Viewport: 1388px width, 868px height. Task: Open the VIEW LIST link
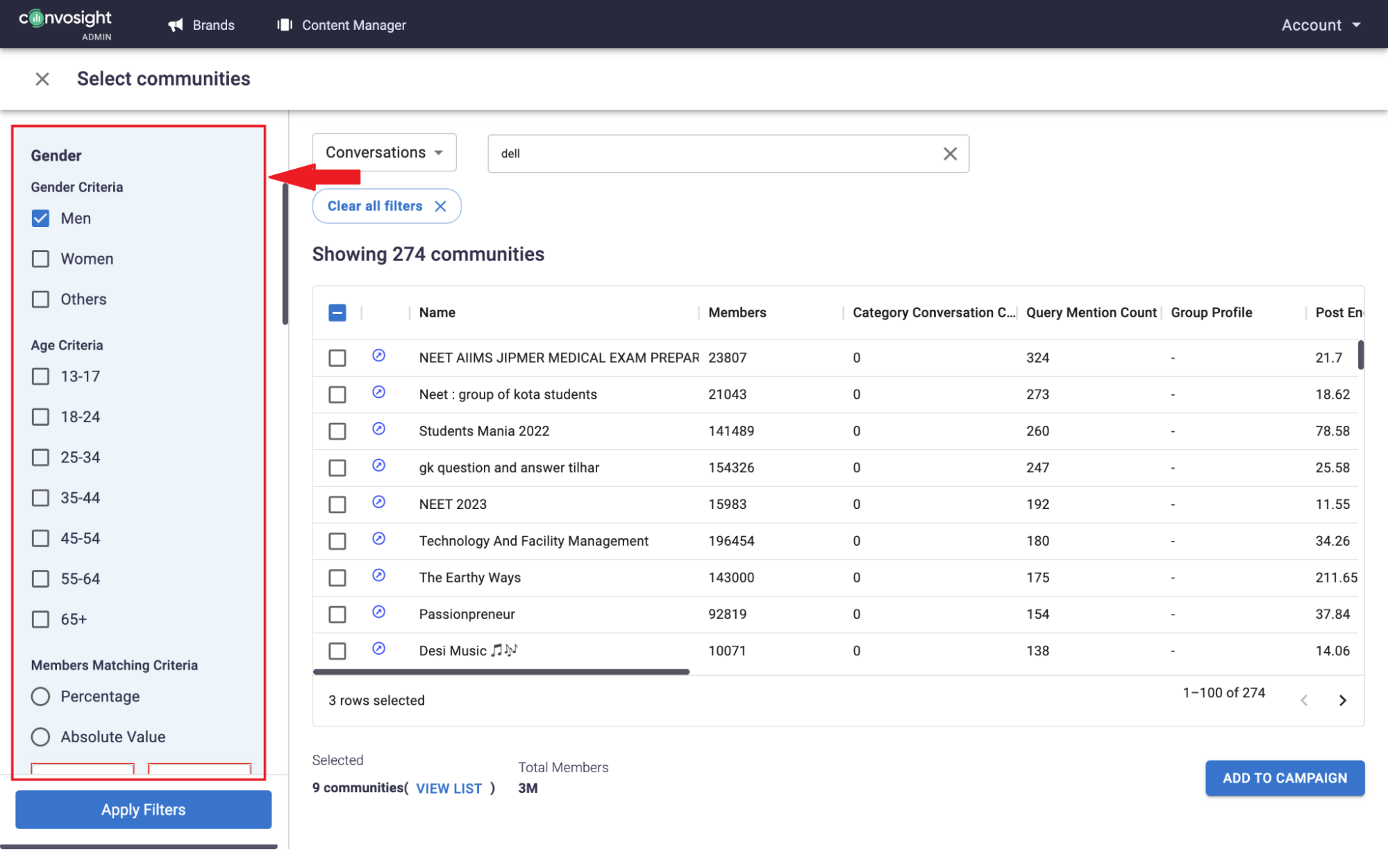click(x=449, y=788)
